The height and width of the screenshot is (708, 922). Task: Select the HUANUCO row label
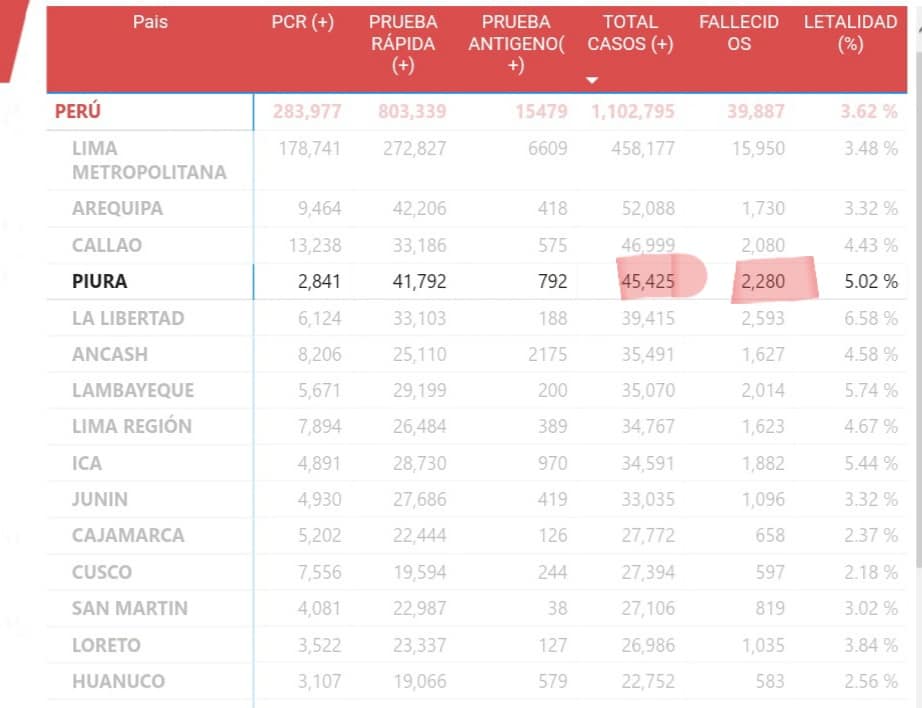pyautogui.click(x=118, y=681)
